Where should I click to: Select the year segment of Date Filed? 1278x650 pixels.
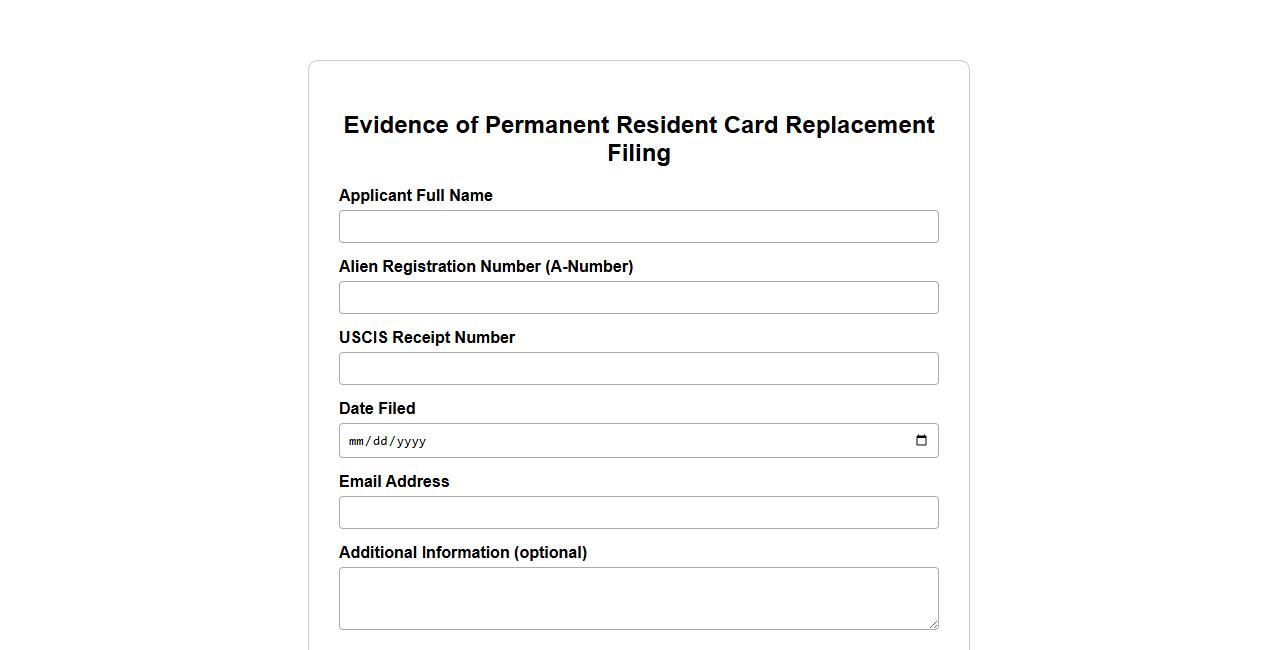click(411, 441)
